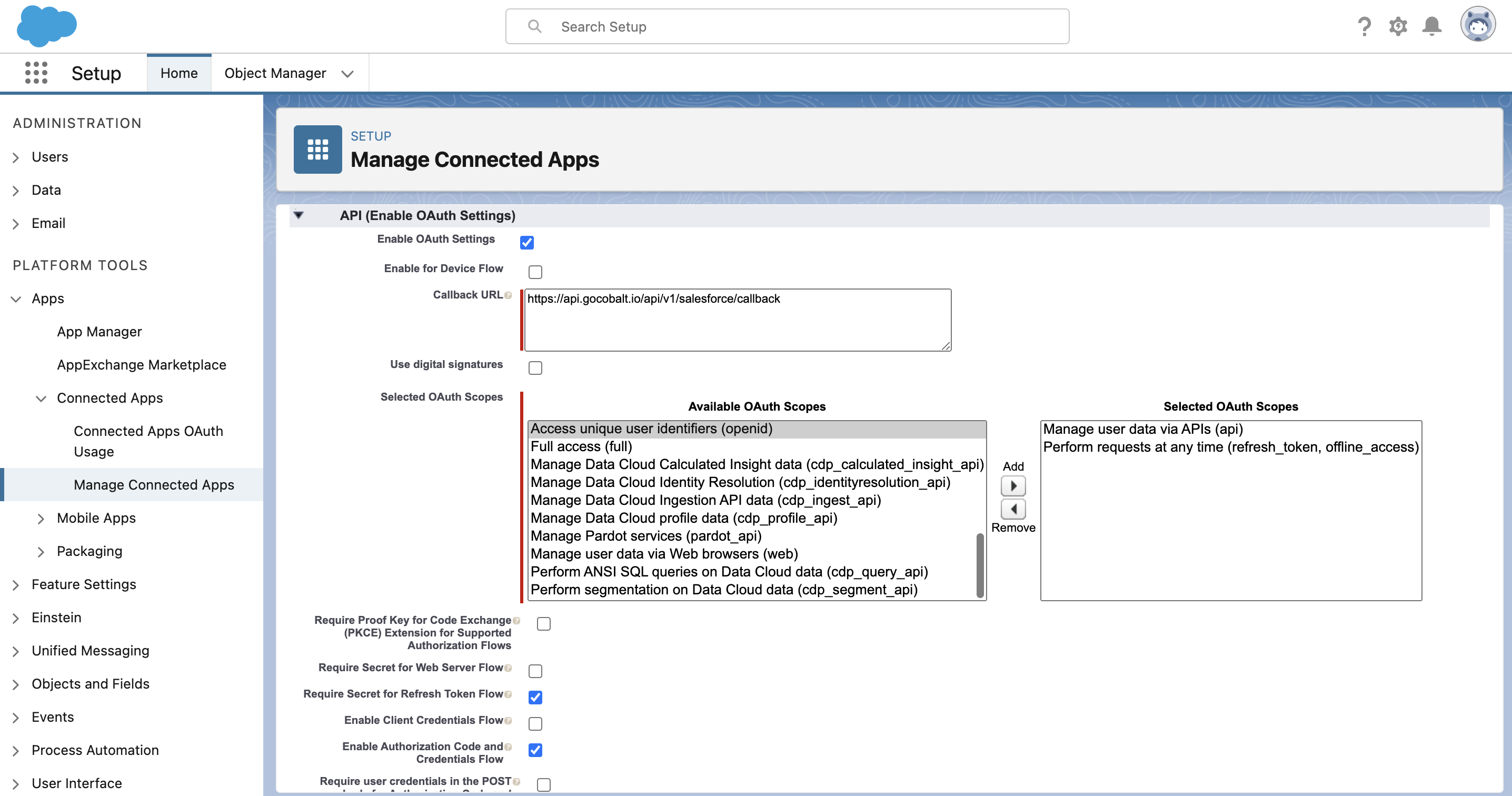Image resolution: width=1512 pixels, height=796 pixels.
Task: Click the Remove arrow under Add
Action: click(x=1013, y=509)
